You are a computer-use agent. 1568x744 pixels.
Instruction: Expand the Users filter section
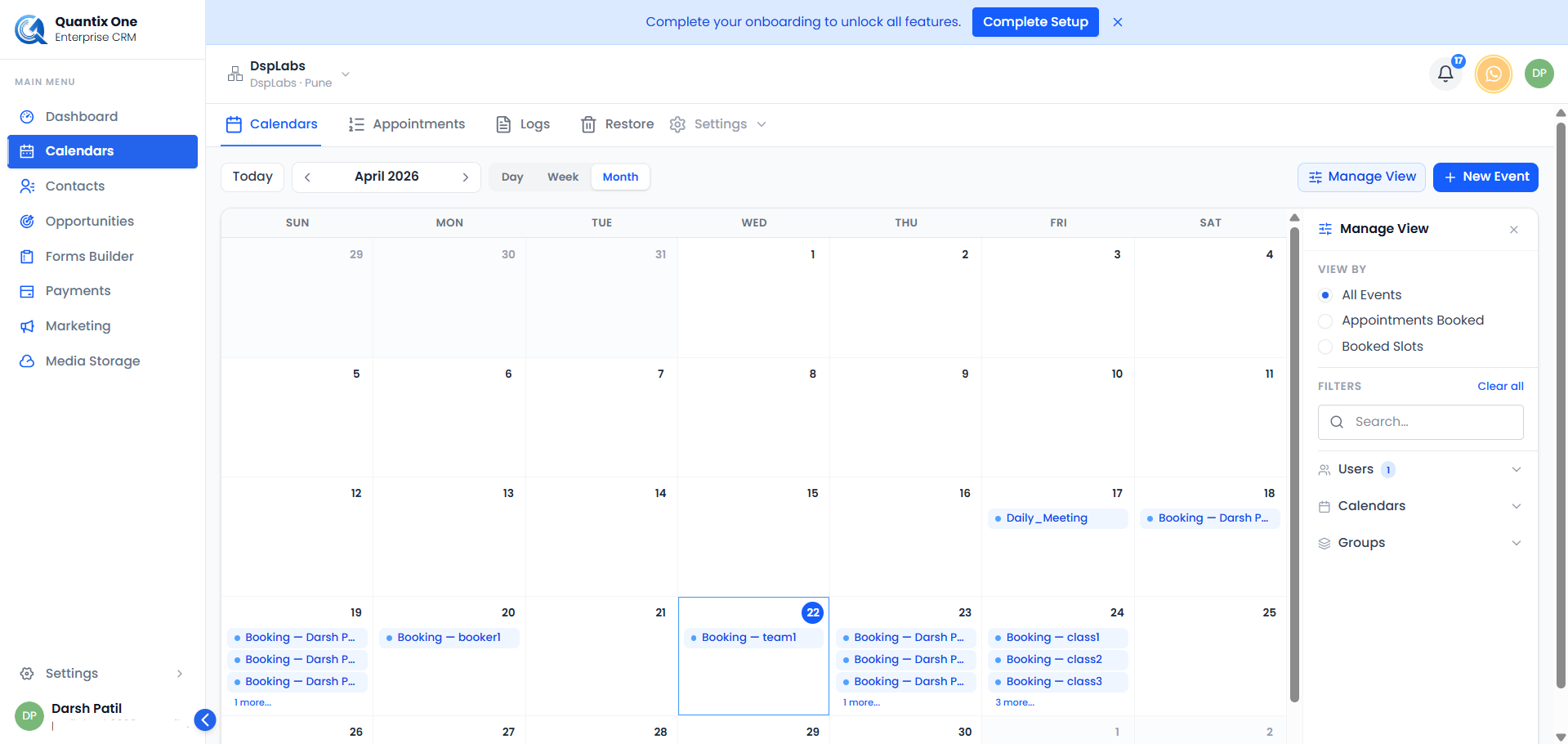coord(1420,469)
